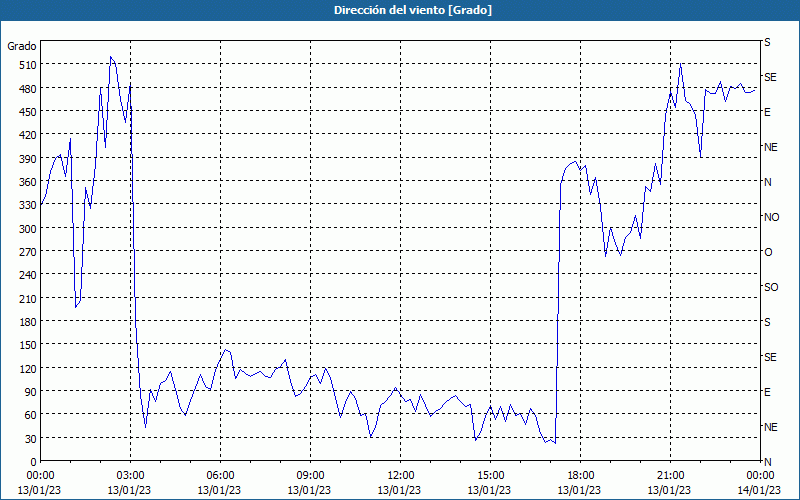The width and height of the screenshot is (800, 500).
Task: Select the '420' degree axis label
Action: point(28,135)
